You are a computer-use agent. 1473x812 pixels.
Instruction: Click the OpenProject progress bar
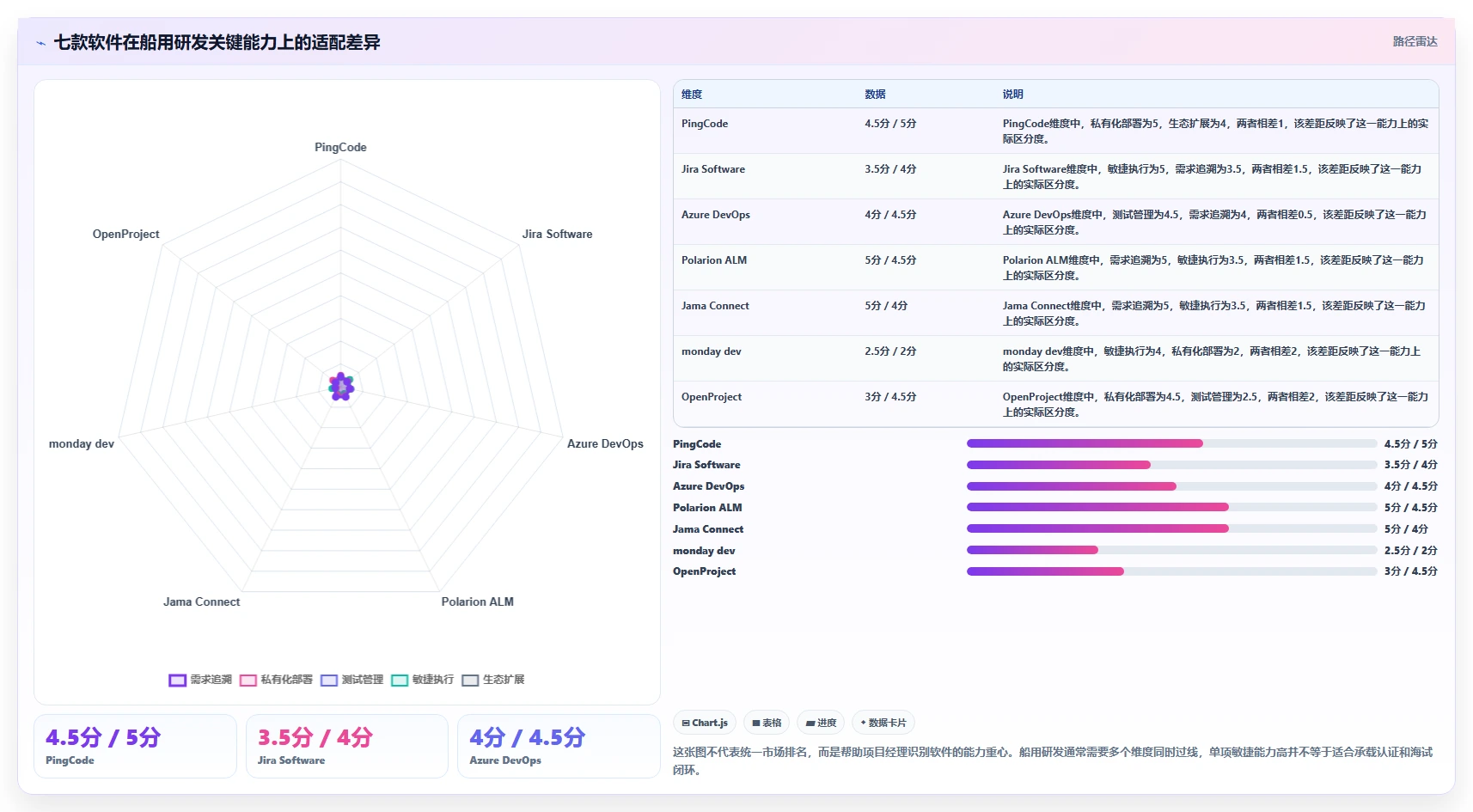click(x=1171, y=571)
